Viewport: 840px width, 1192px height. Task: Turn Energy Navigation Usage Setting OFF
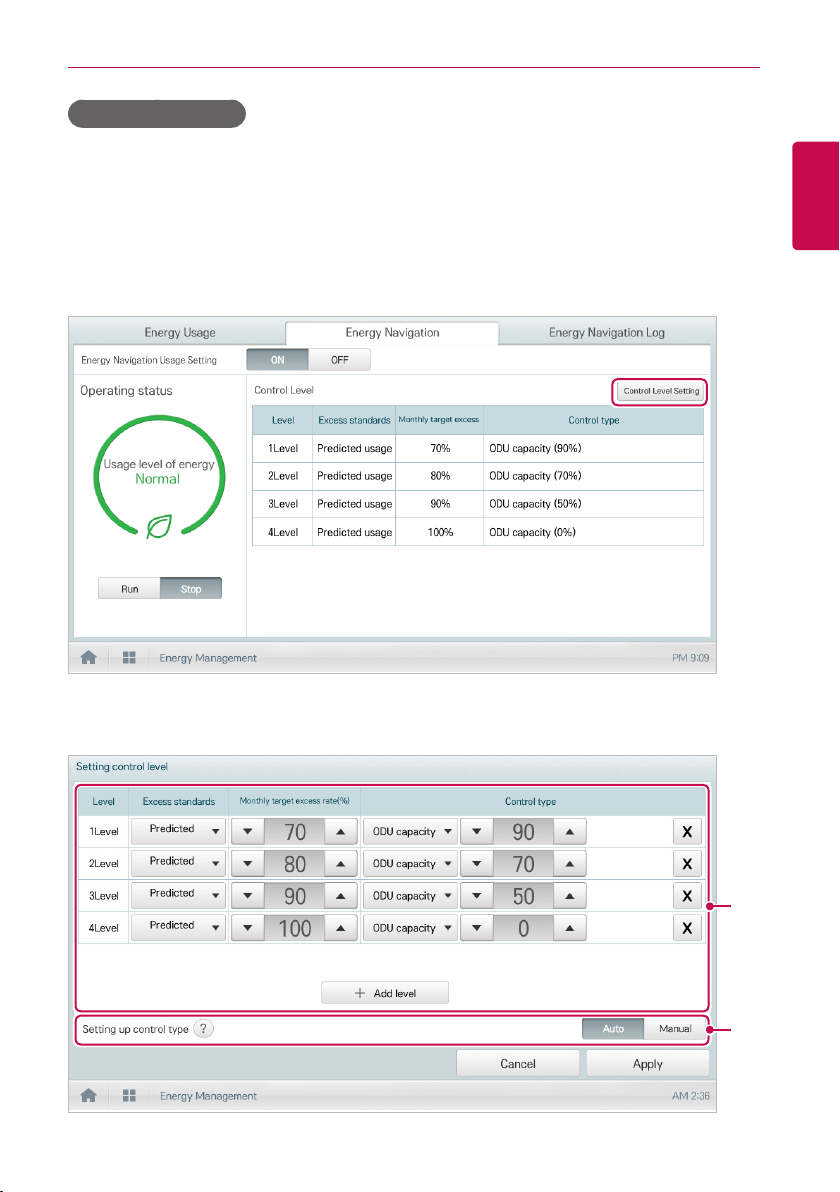(x=340, y=360)
